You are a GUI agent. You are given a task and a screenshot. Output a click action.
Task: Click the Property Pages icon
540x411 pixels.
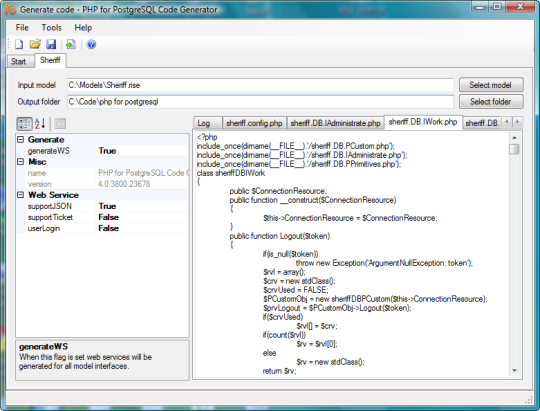point(60,124)
